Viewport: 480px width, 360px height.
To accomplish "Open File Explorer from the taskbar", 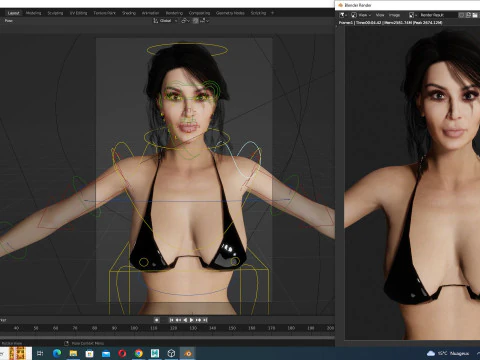I will (73, 353).
